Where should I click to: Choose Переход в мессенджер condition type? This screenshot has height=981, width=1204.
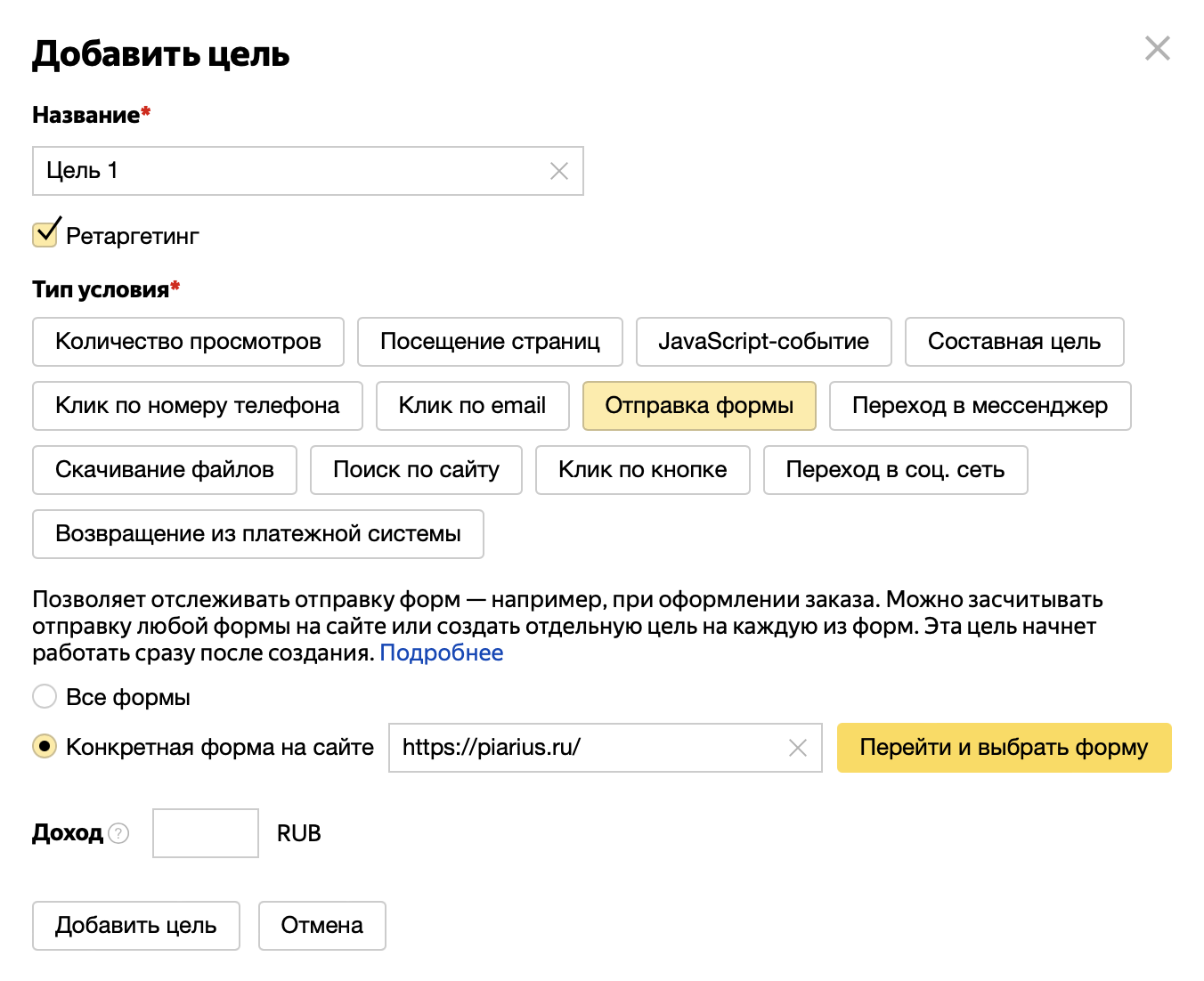point(980,406)
